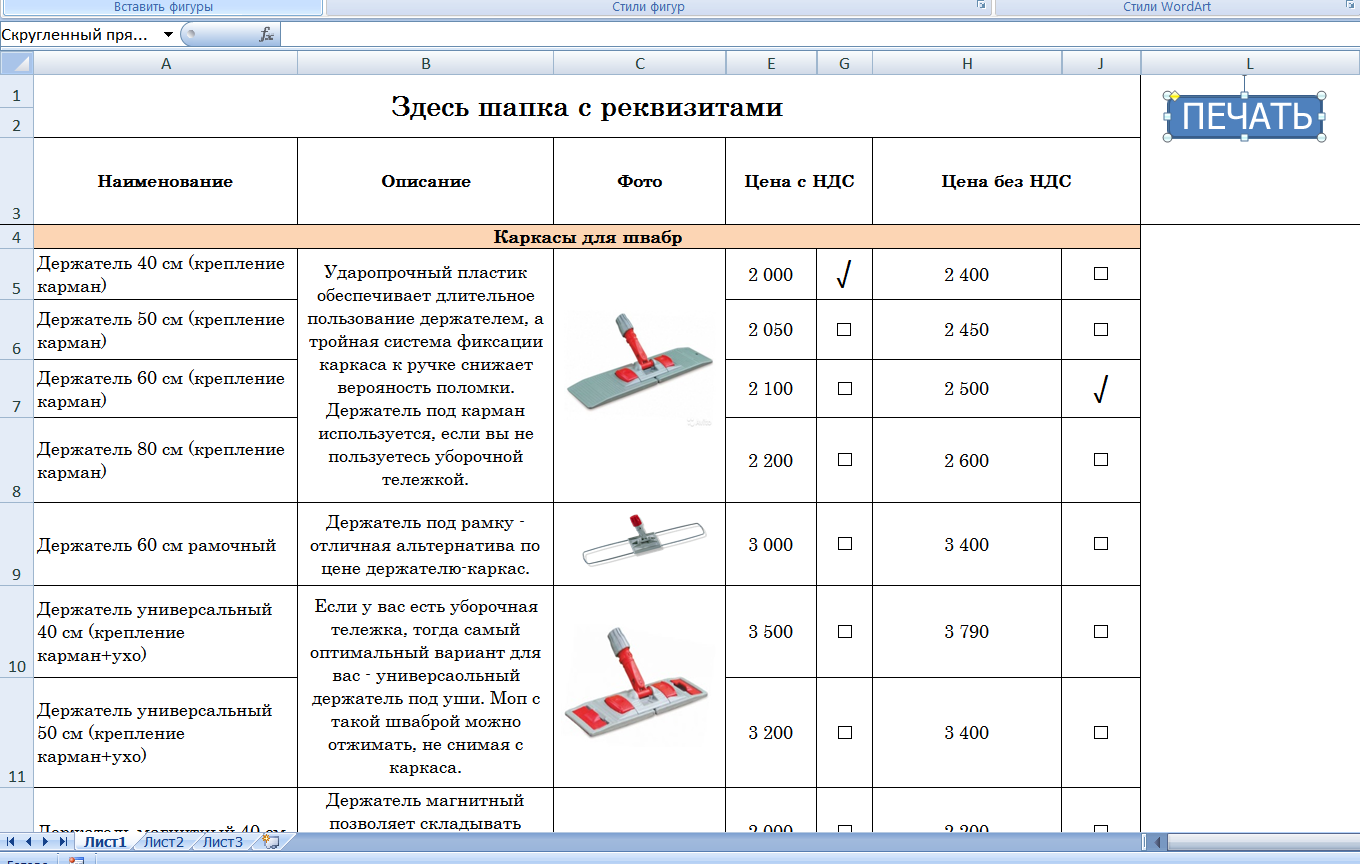Screen dimensions: 1360x864
Task: Go to the first sheet with the navigation arrow
Action: [12, 842]
